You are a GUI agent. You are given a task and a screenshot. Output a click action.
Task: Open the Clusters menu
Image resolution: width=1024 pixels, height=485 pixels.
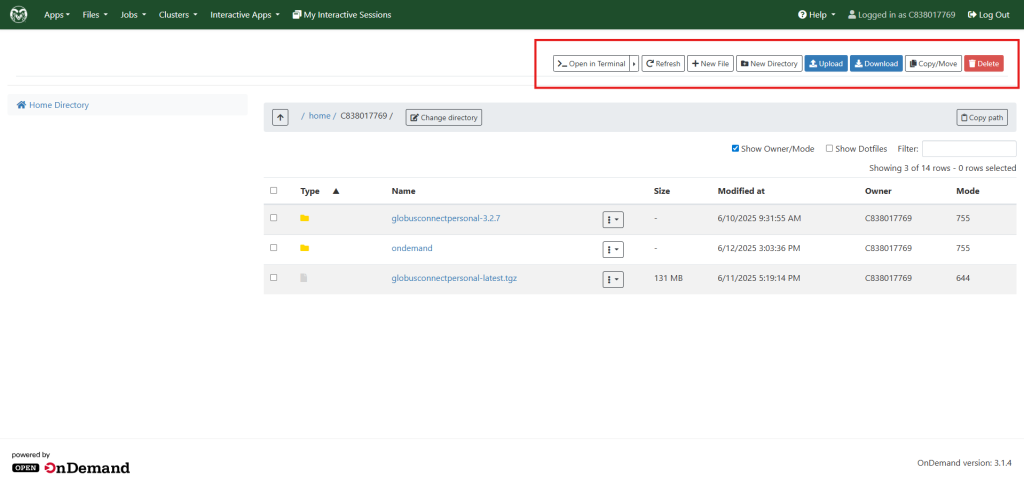pos(177,15)
